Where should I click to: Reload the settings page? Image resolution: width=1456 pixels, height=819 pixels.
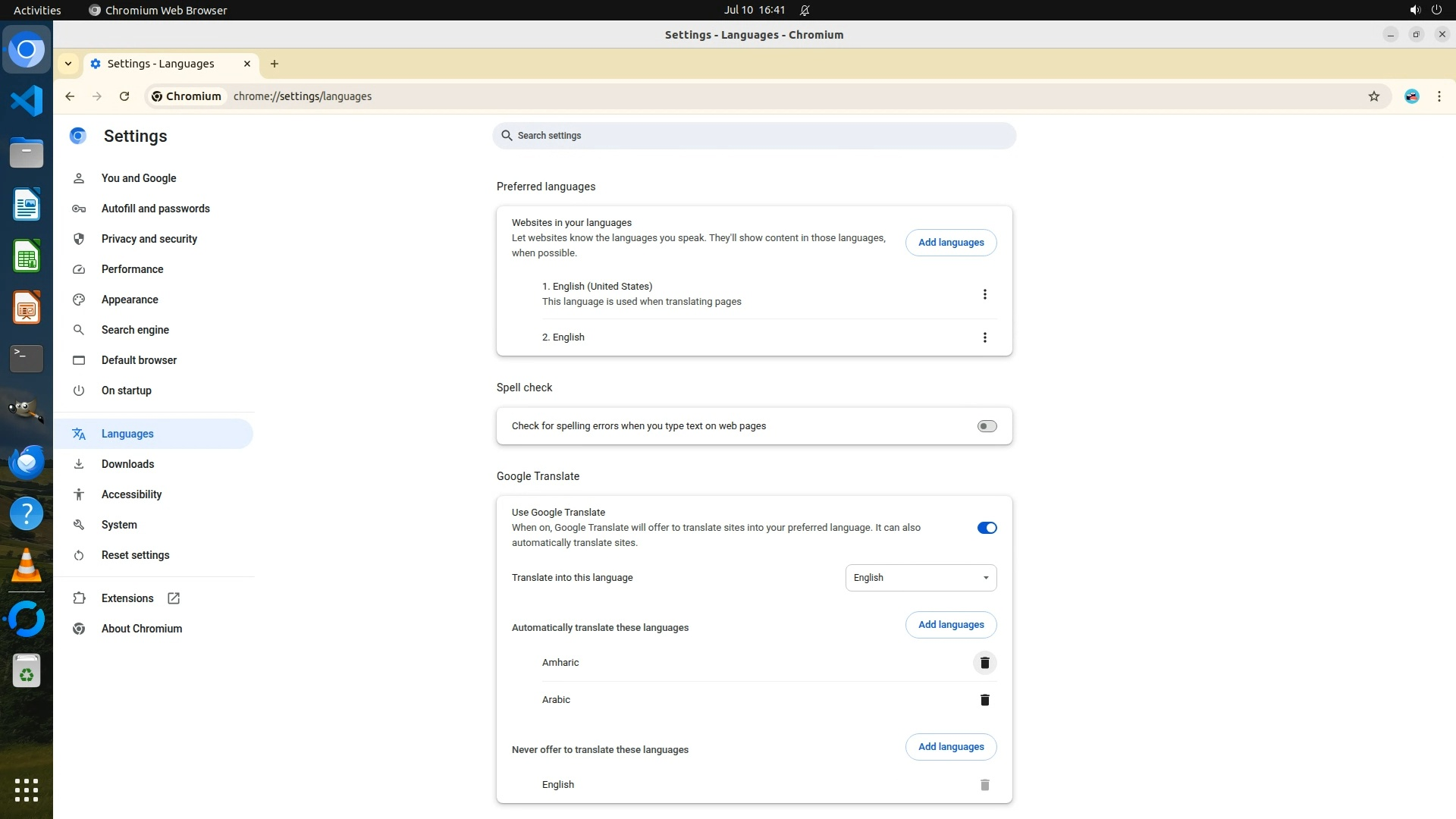coord(124,96)
